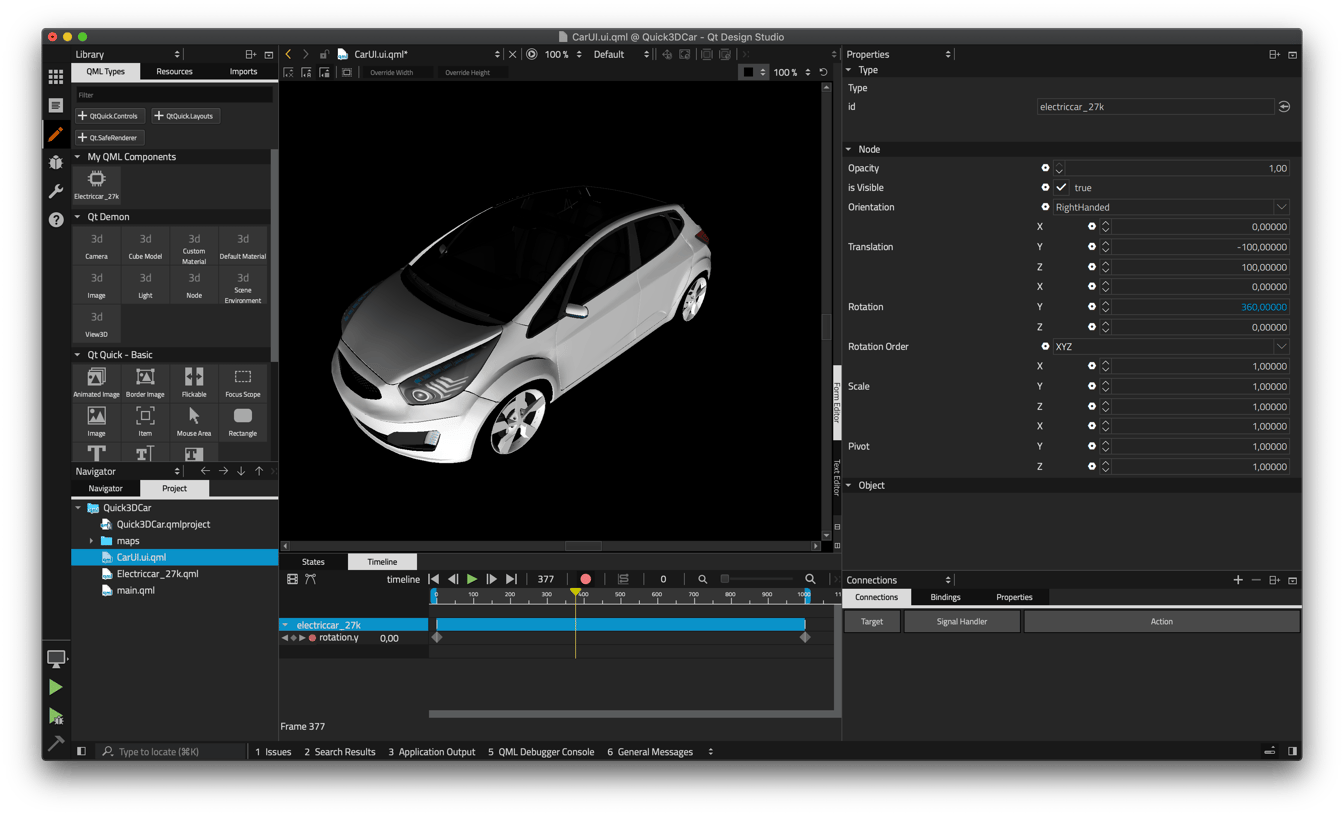This screenshot has width=1344, height=816.
Task: Toggle the left sidebar visibility button
Action: tap(82, 751)
